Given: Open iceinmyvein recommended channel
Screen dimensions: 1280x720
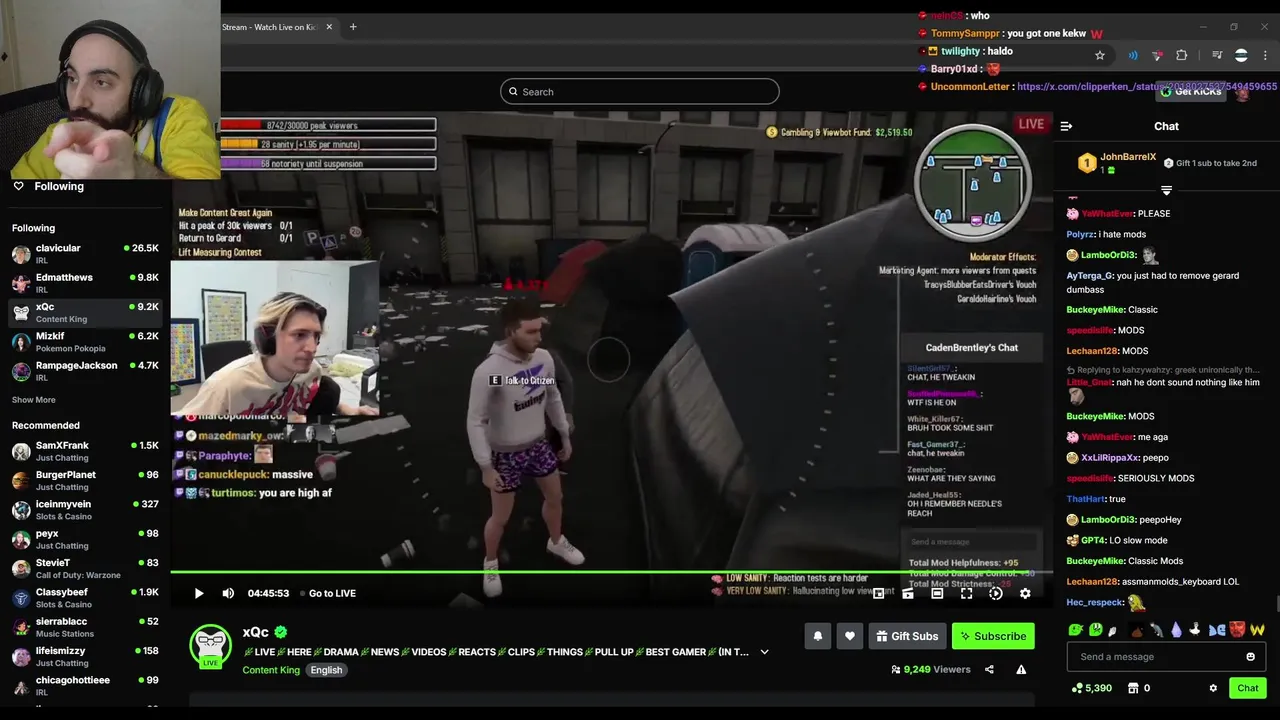Looking at the screenshot, I should coord(85,510).
